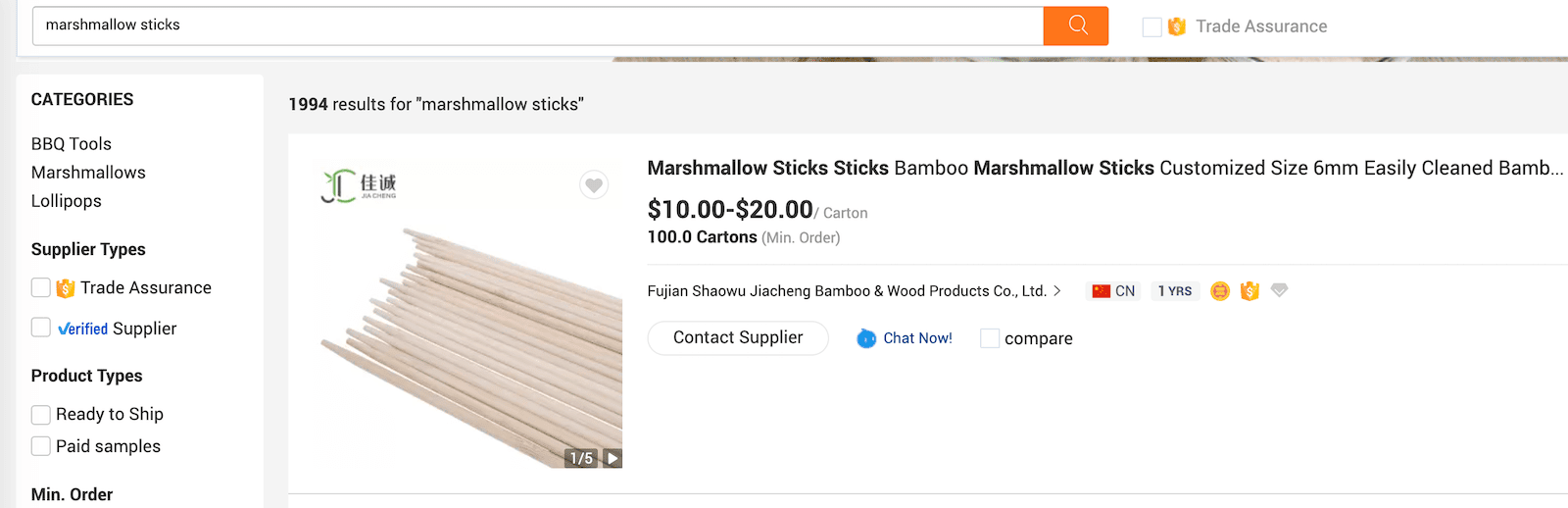1568x508 pixels.
Task: Click the Chat Now messenger icon
Action: 866,338
